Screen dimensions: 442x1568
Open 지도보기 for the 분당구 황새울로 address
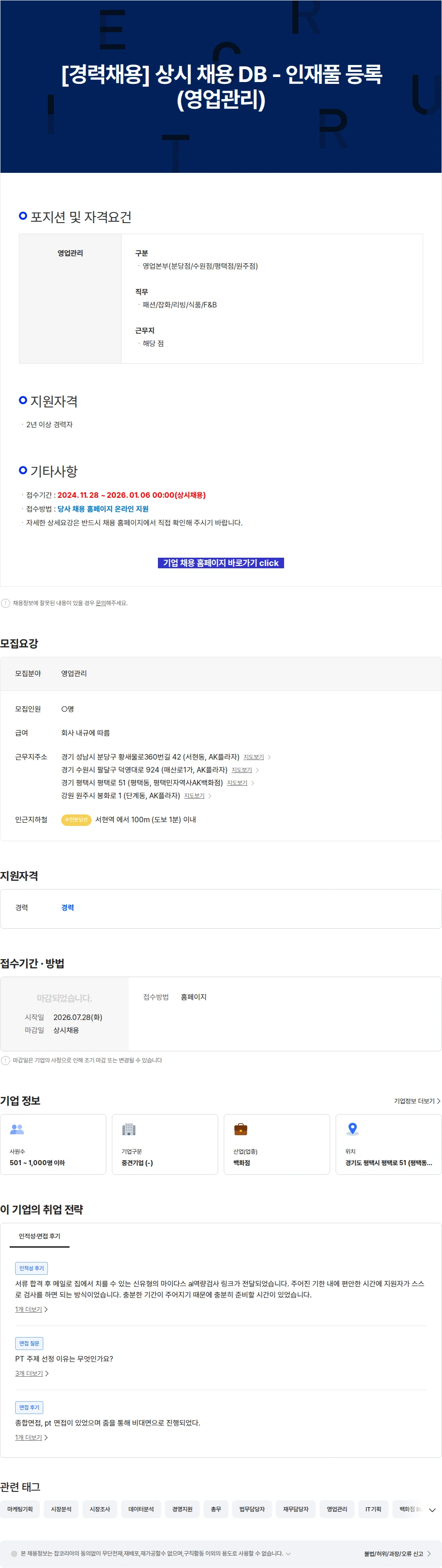coord(254,757)
